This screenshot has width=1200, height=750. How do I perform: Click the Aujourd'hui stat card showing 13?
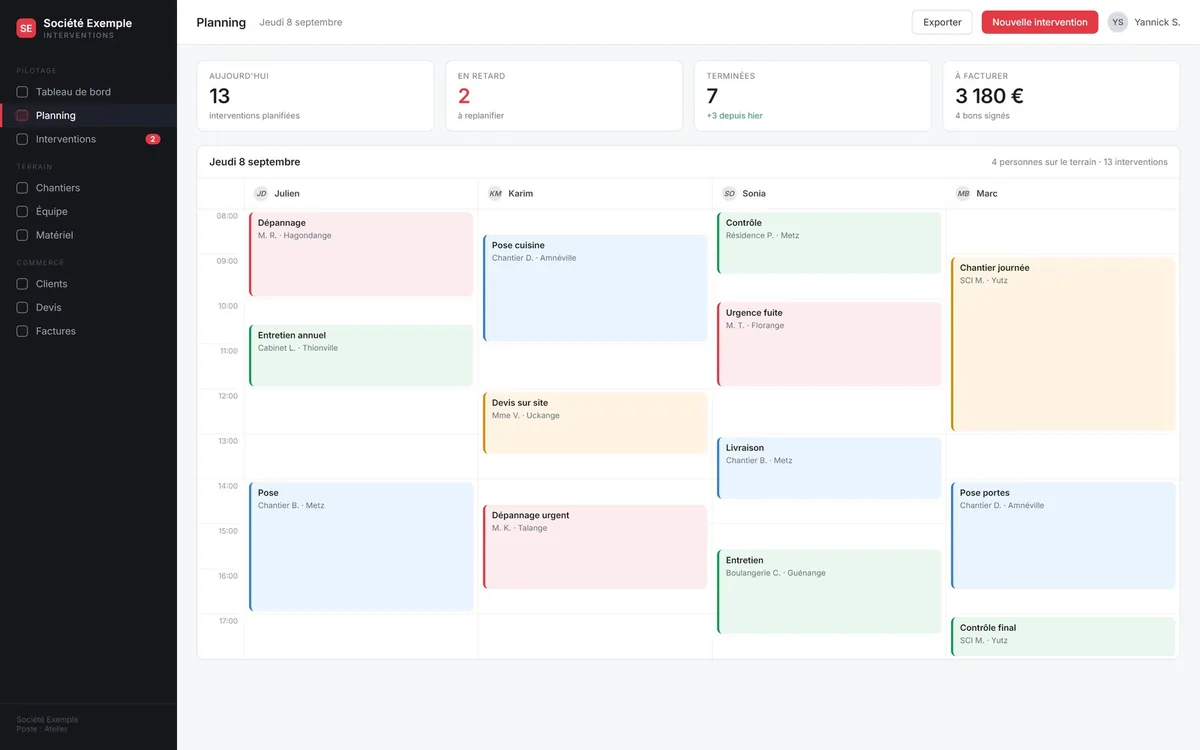coord(315,96)
